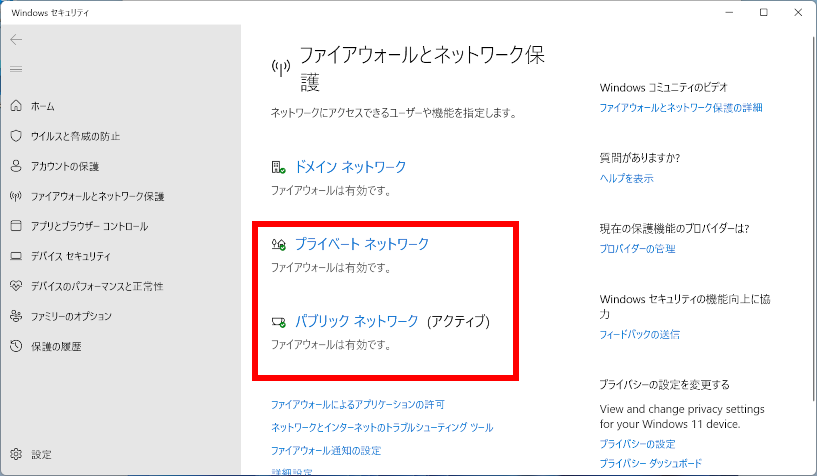
Task: Maximize the Windows セキュリティ window
Action: point(763,12)
